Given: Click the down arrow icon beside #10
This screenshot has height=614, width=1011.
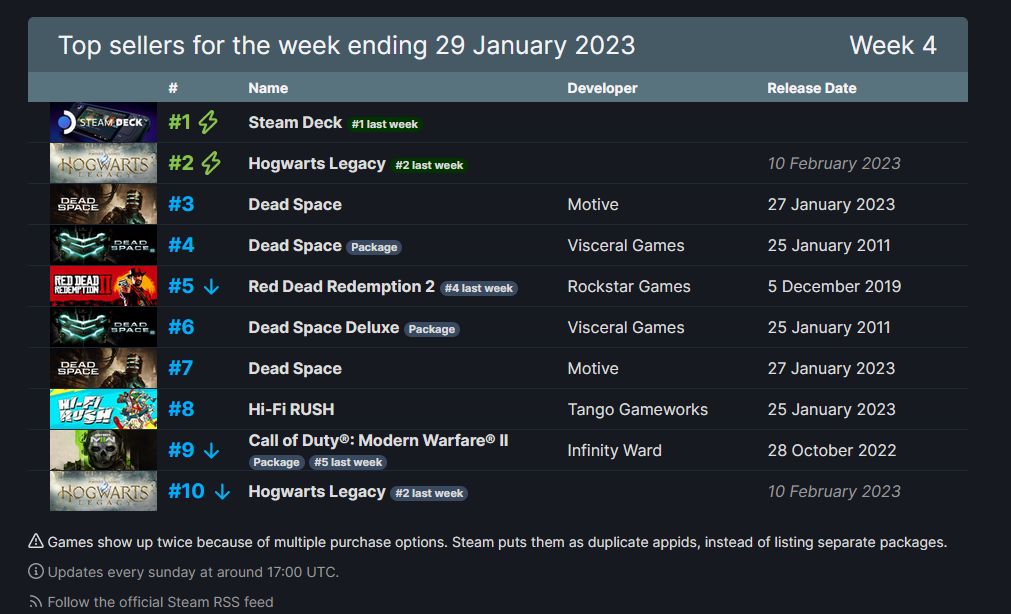Looking at the screenshot, I should tap(223, 492).
